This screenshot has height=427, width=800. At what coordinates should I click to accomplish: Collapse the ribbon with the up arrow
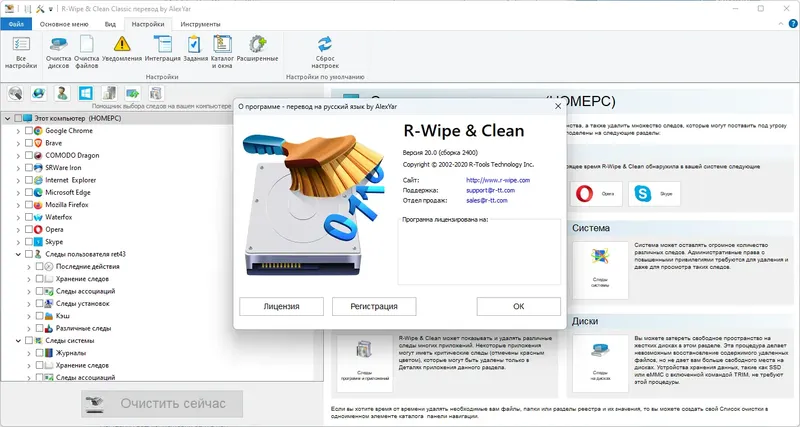click(781, 24)
